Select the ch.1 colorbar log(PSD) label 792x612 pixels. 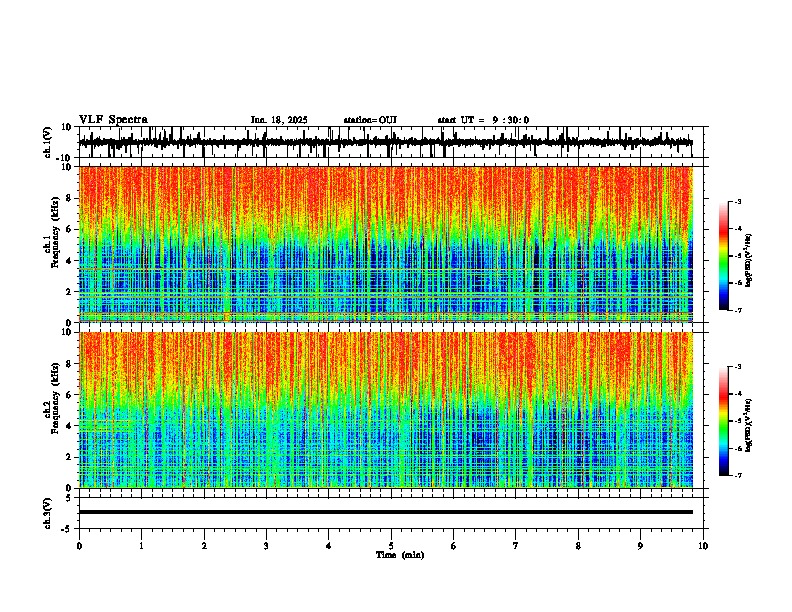point(749,260)
